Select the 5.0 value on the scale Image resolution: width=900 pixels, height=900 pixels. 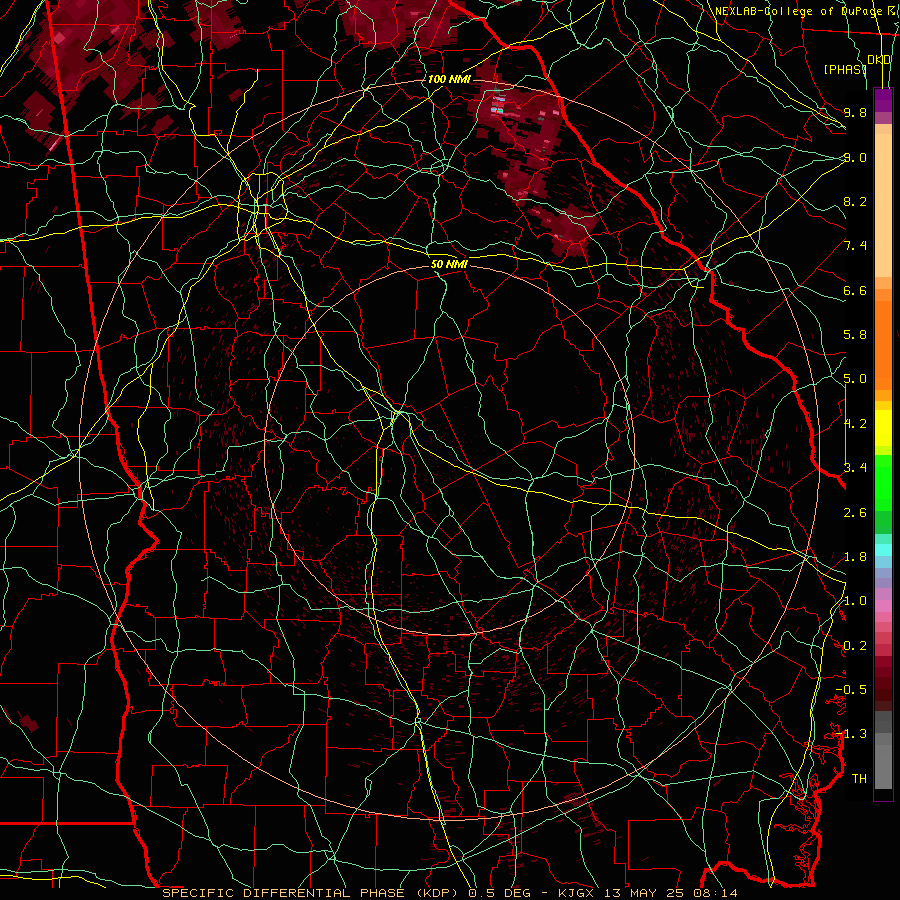(855, 379)
